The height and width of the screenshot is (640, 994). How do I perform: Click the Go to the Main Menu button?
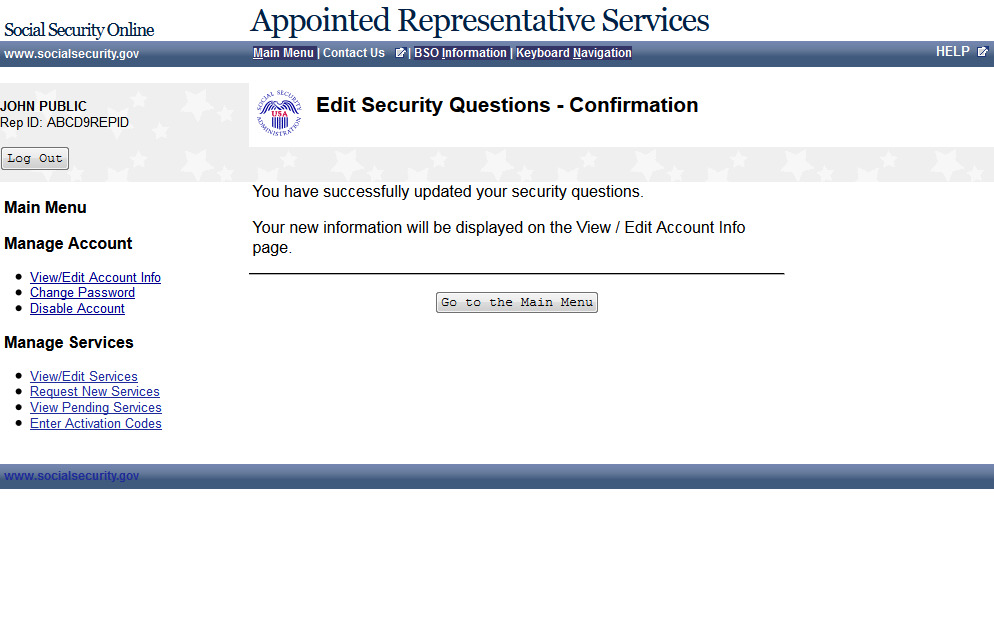click(517, 302)
